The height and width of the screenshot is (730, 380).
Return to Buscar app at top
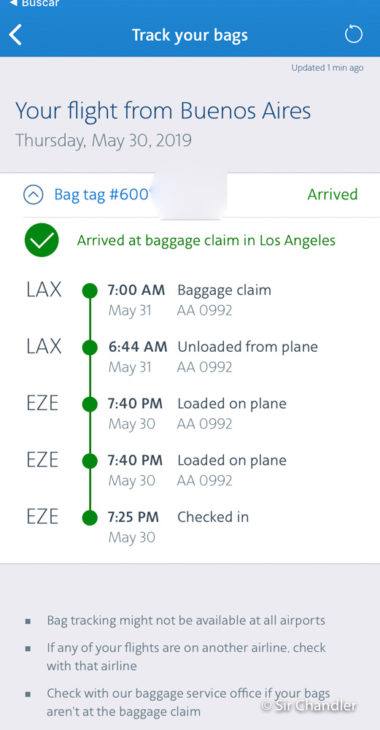(34, 3)
